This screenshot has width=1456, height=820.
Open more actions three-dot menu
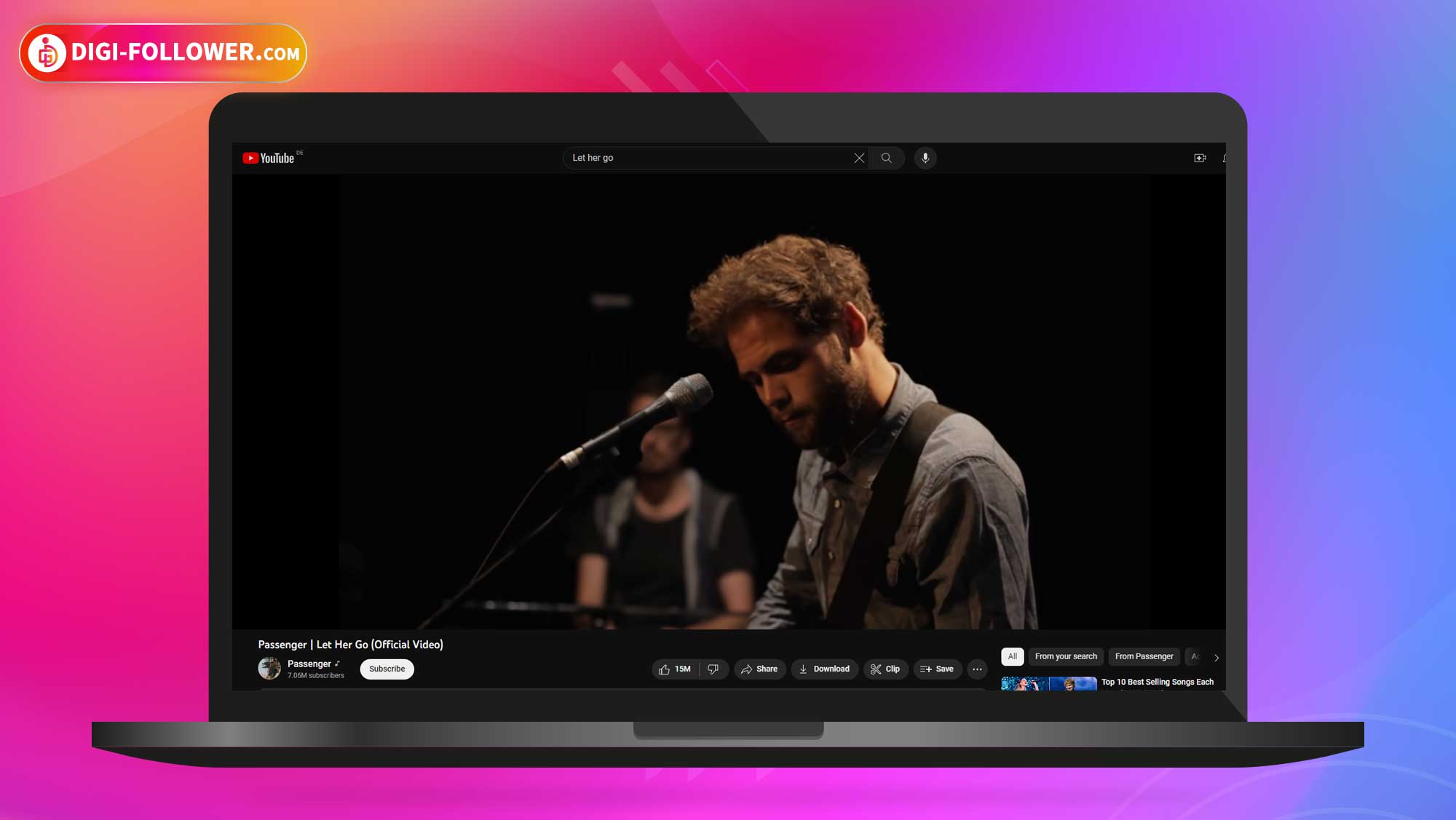(x=977, y=669)
